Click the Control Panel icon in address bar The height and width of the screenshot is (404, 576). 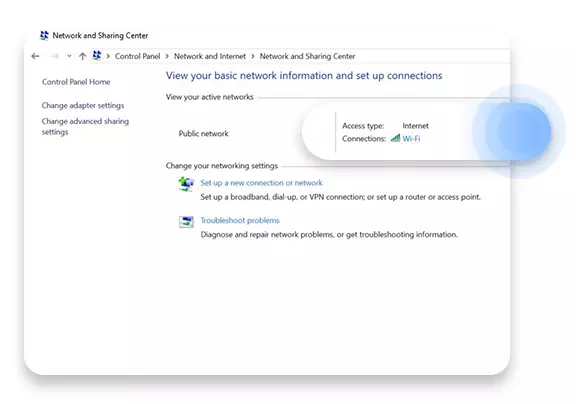[x=97, y=56]
